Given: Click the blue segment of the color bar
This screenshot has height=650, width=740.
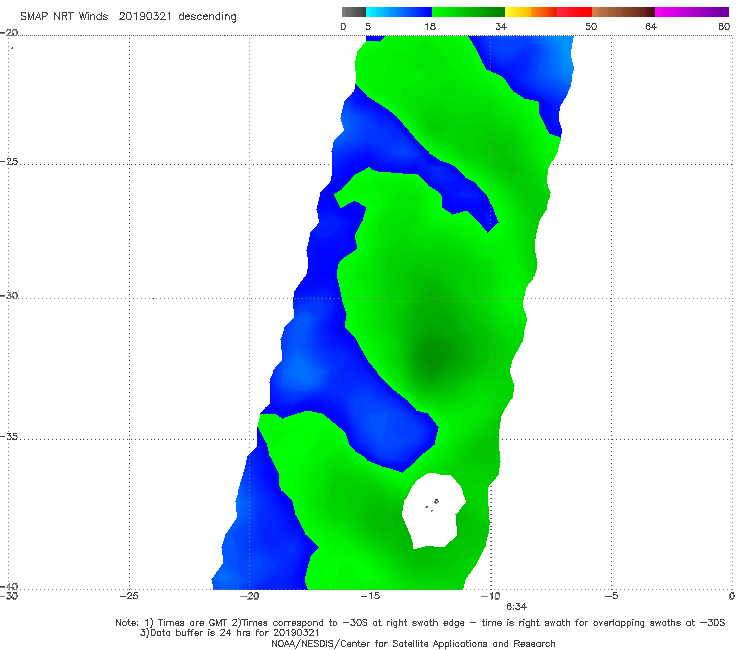Looking at the screenshot, I should (399, 12).
